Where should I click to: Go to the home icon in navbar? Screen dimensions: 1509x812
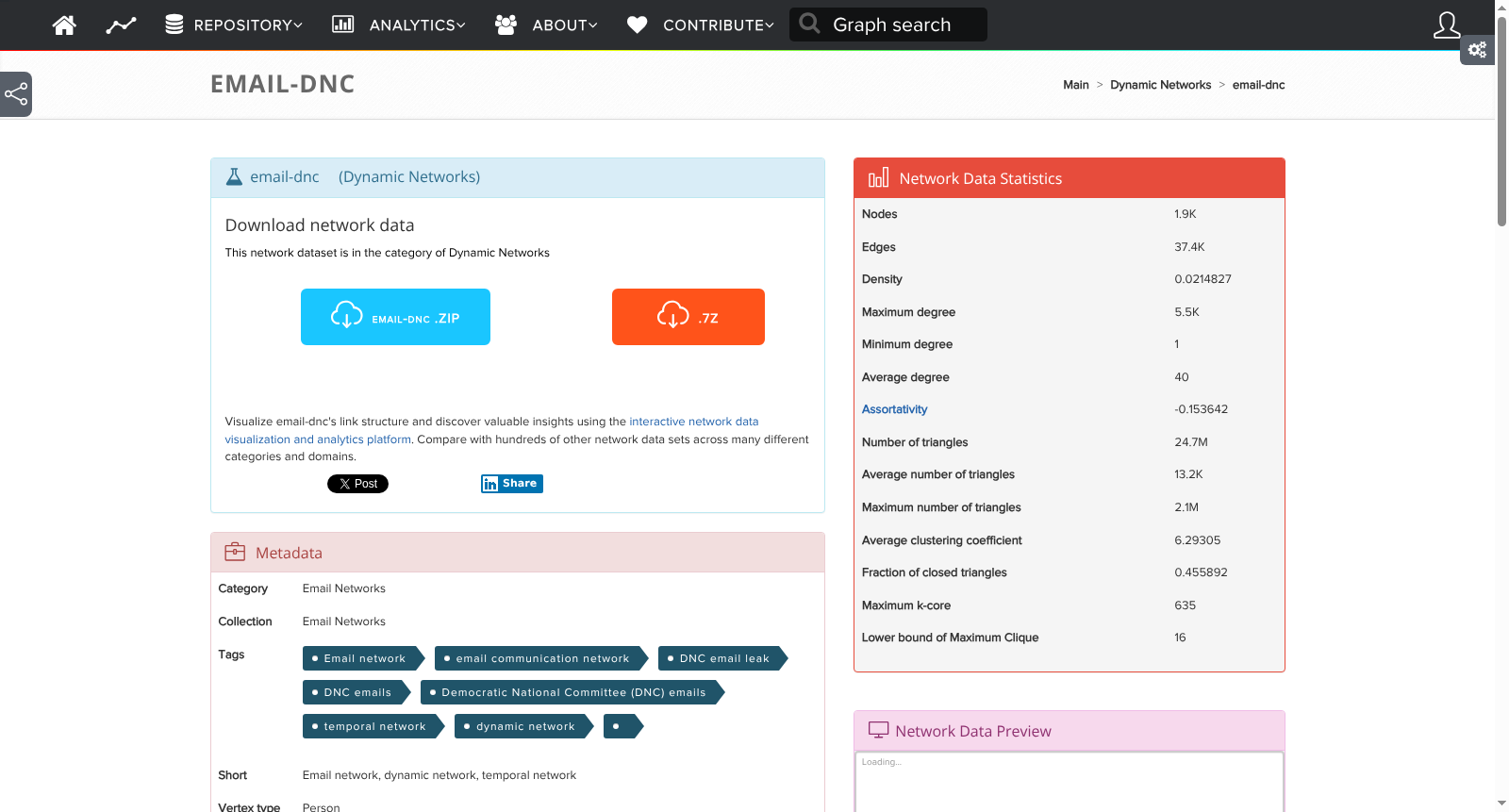pos(64,25)
